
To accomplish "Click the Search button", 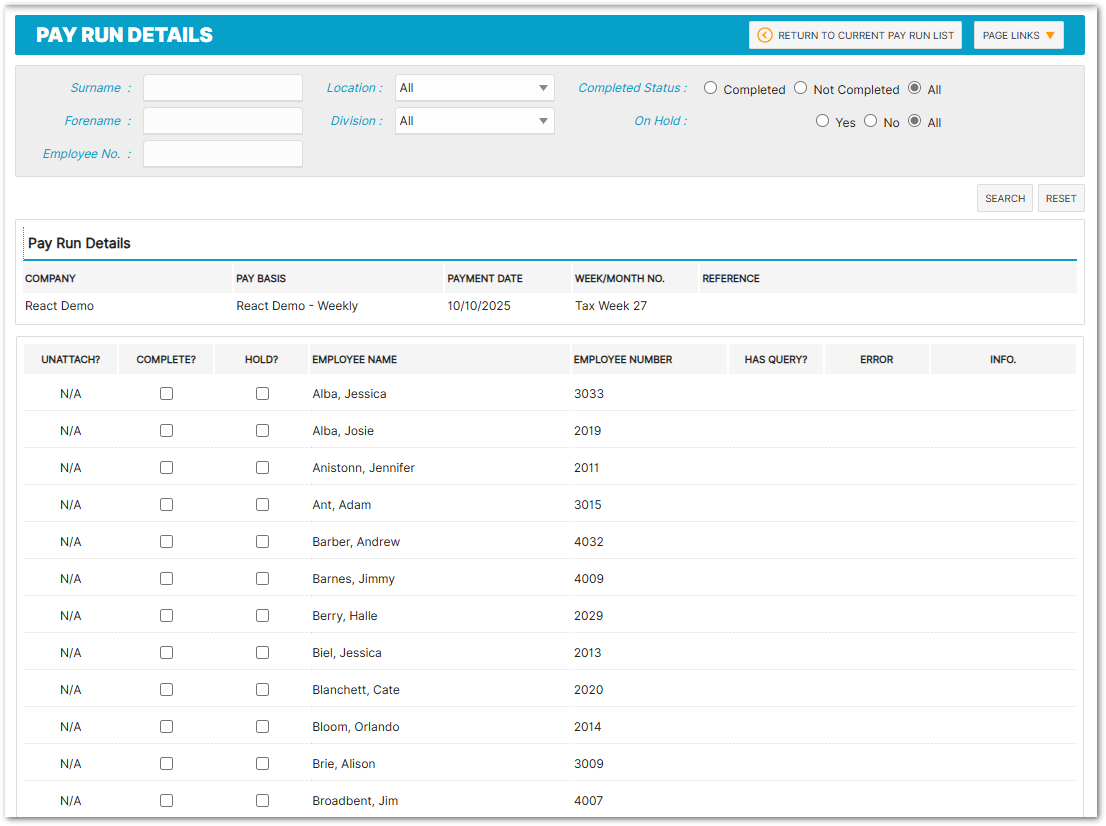I will coord(1004,198).
